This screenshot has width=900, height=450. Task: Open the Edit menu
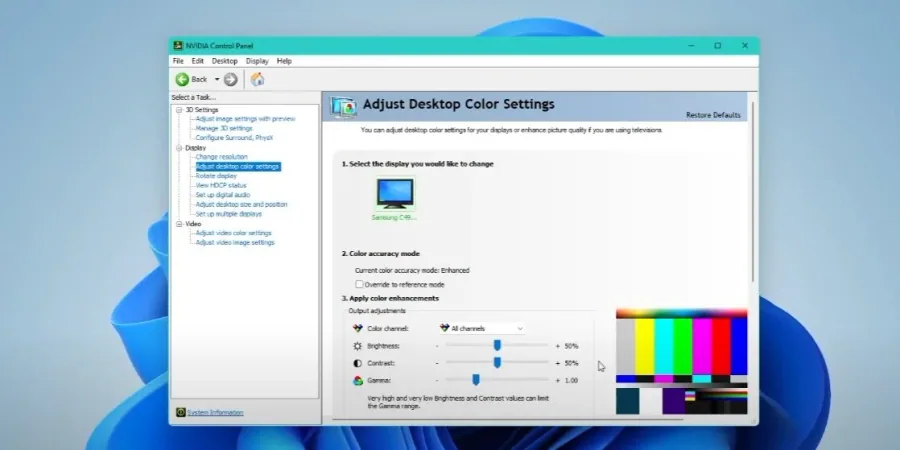(197, 61)
